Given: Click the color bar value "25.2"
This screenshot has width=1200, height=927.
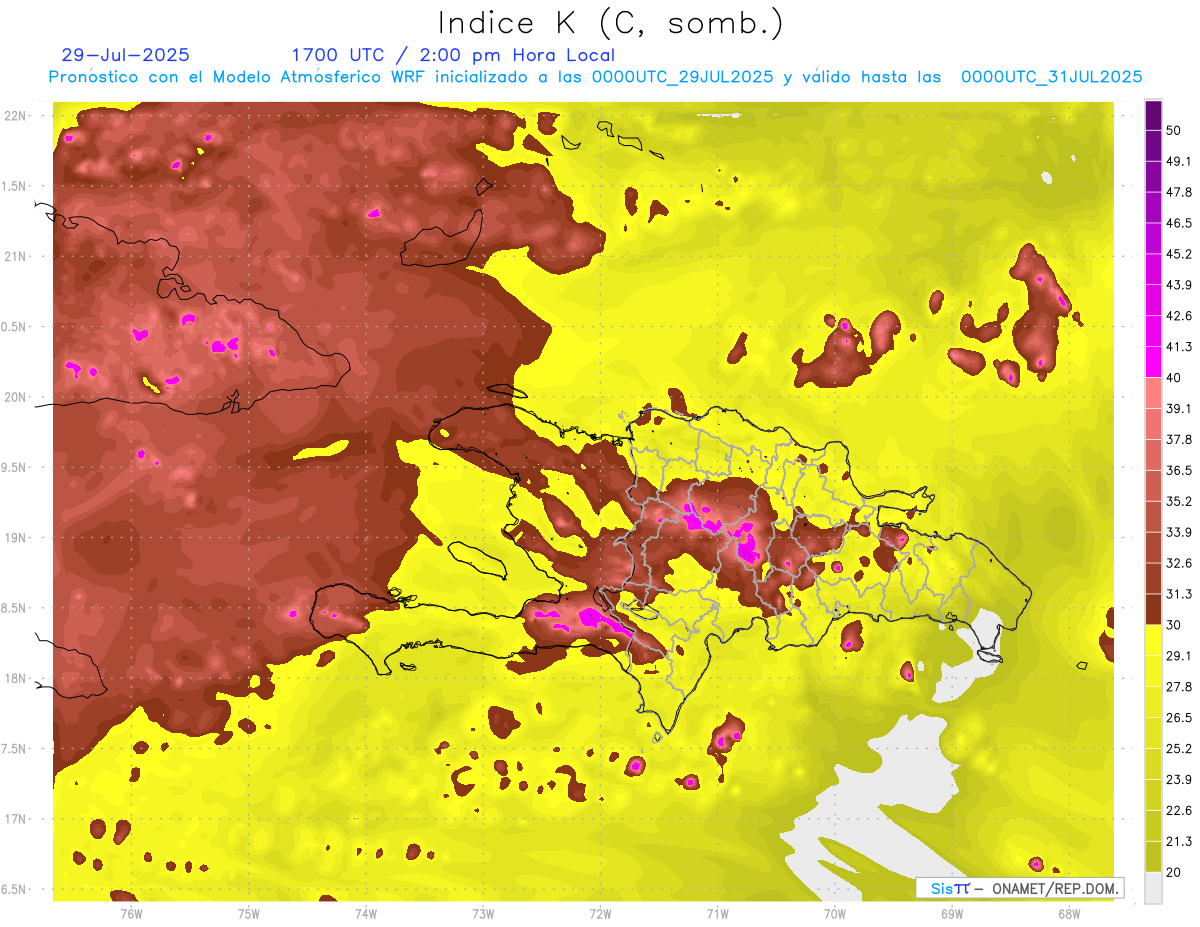Looking at the screenshot, I should pos(1179,749).
